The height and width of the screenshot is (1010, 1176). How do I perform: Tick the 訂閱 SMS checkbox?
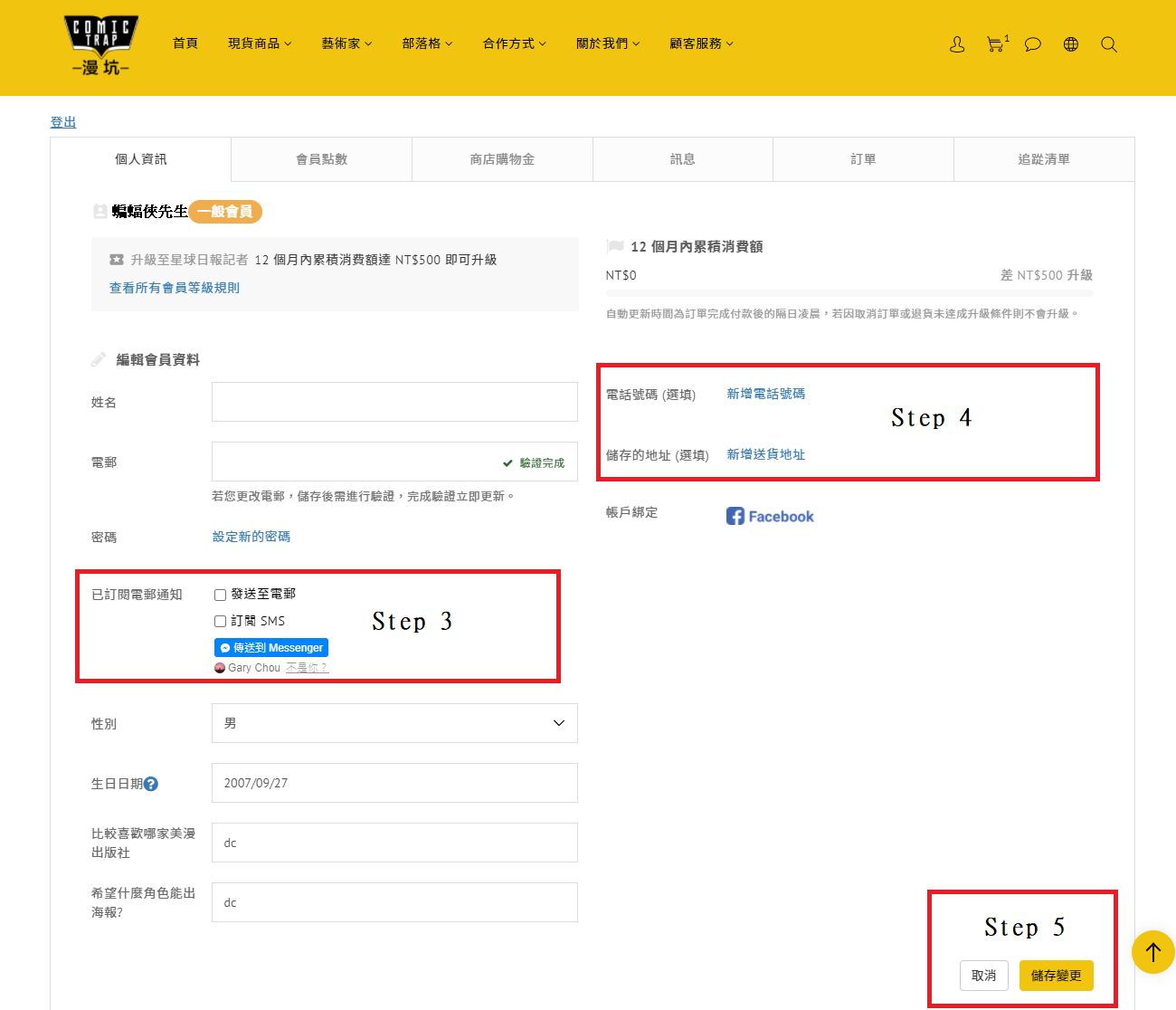(x=220, y=621)
